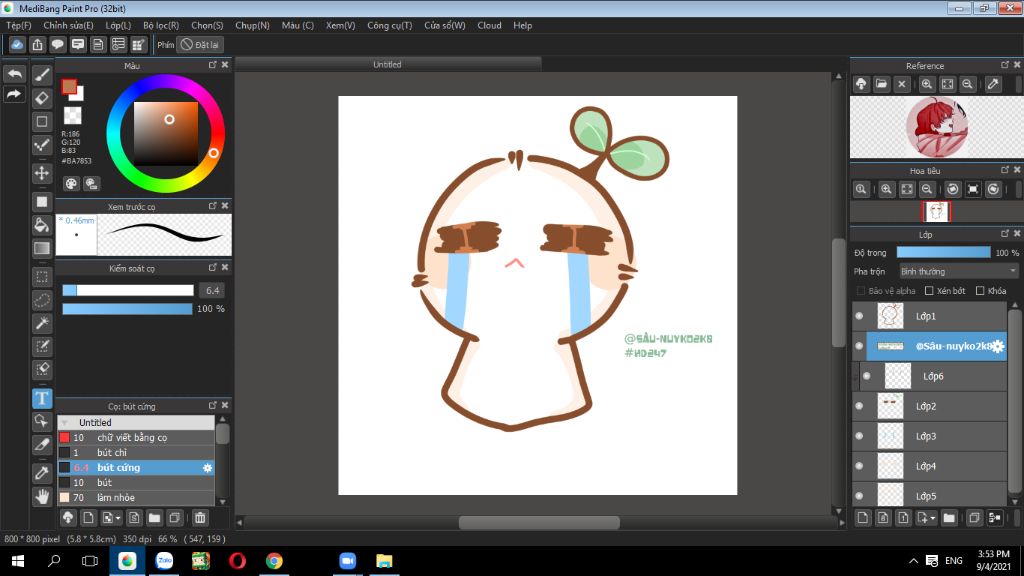Open Zalo from the taskbar

click(164, 561)
